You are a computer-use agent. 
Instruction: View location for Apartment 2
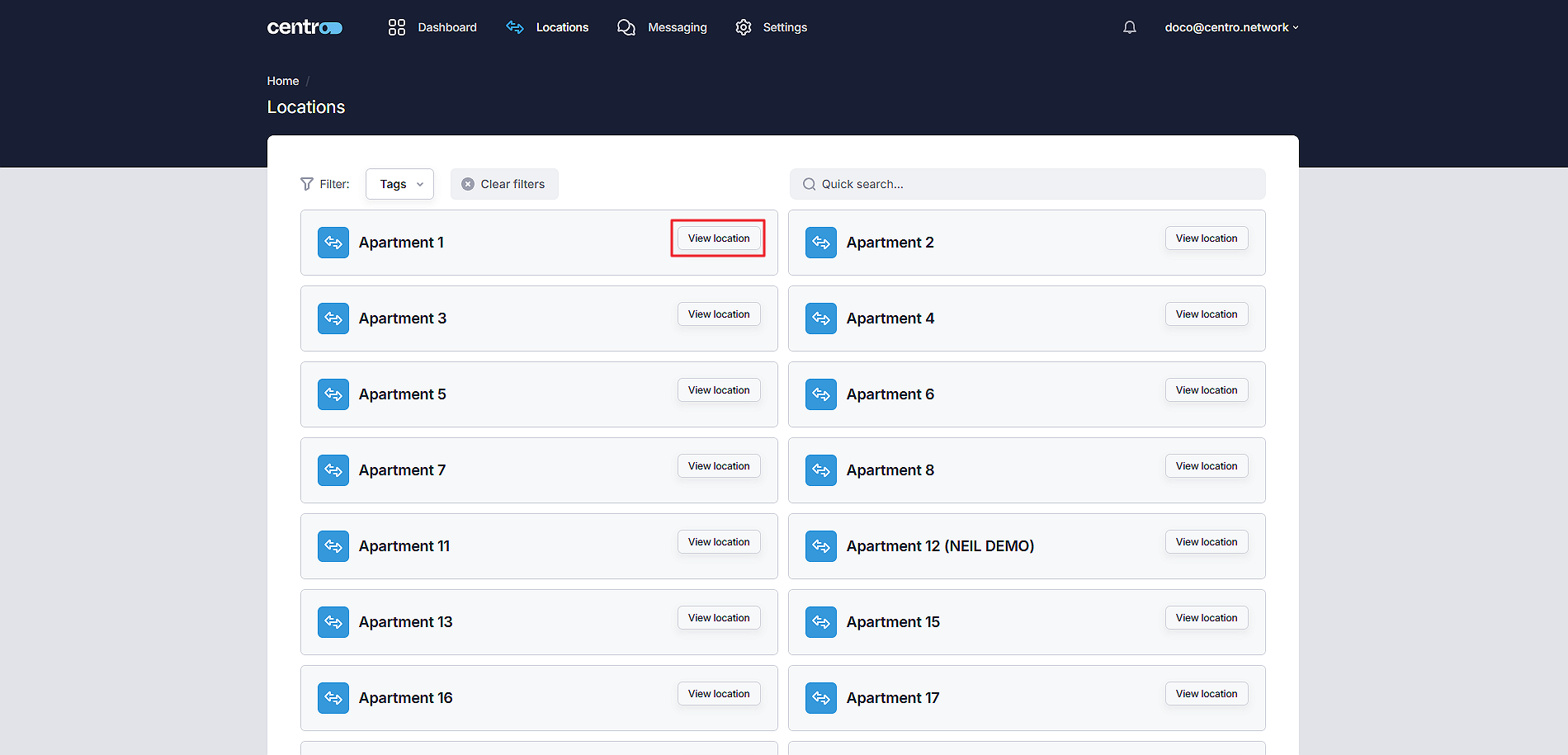click(x=1207, y=238)
